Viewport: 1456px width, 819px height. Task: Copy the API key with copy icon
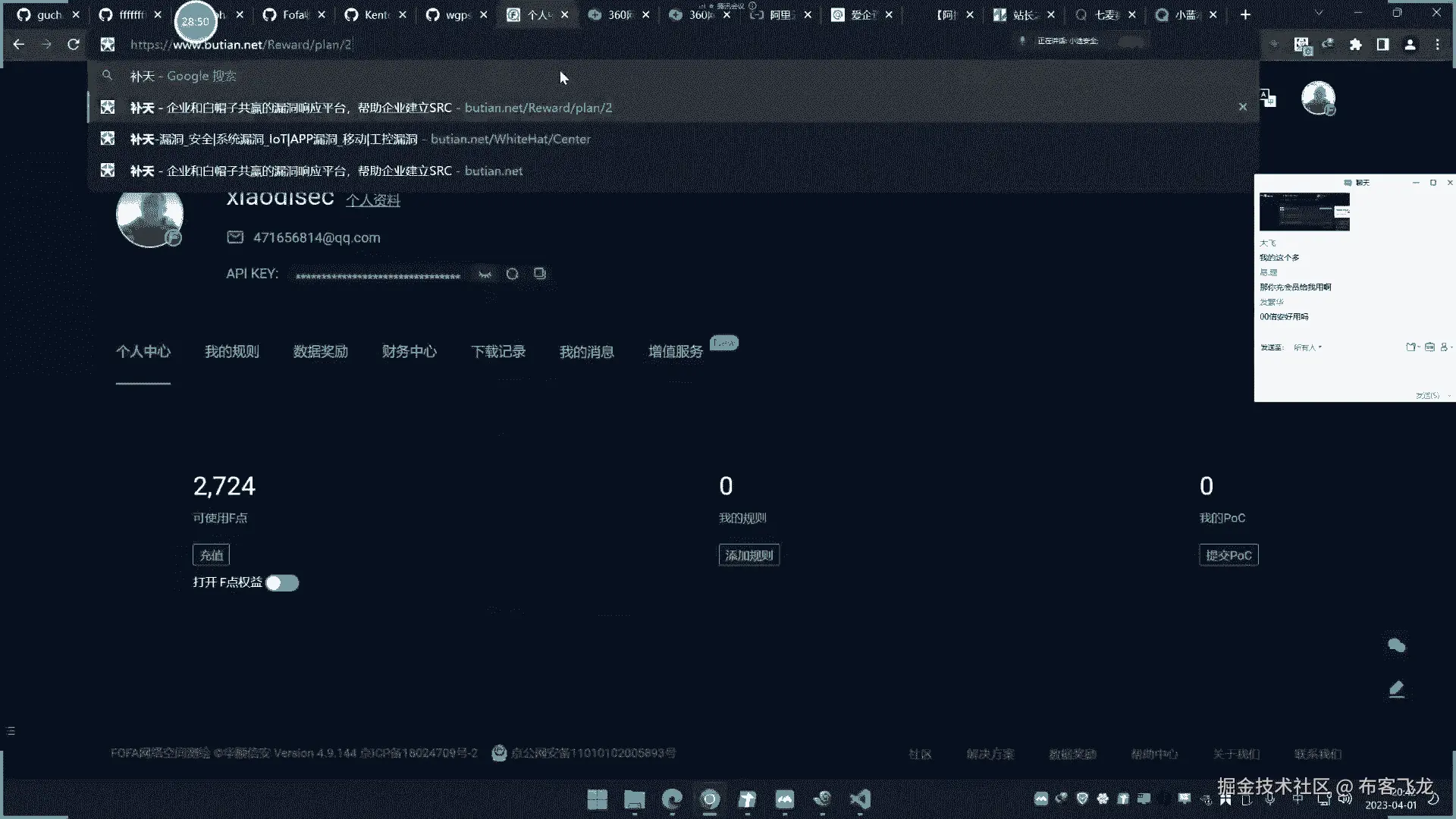539,274
